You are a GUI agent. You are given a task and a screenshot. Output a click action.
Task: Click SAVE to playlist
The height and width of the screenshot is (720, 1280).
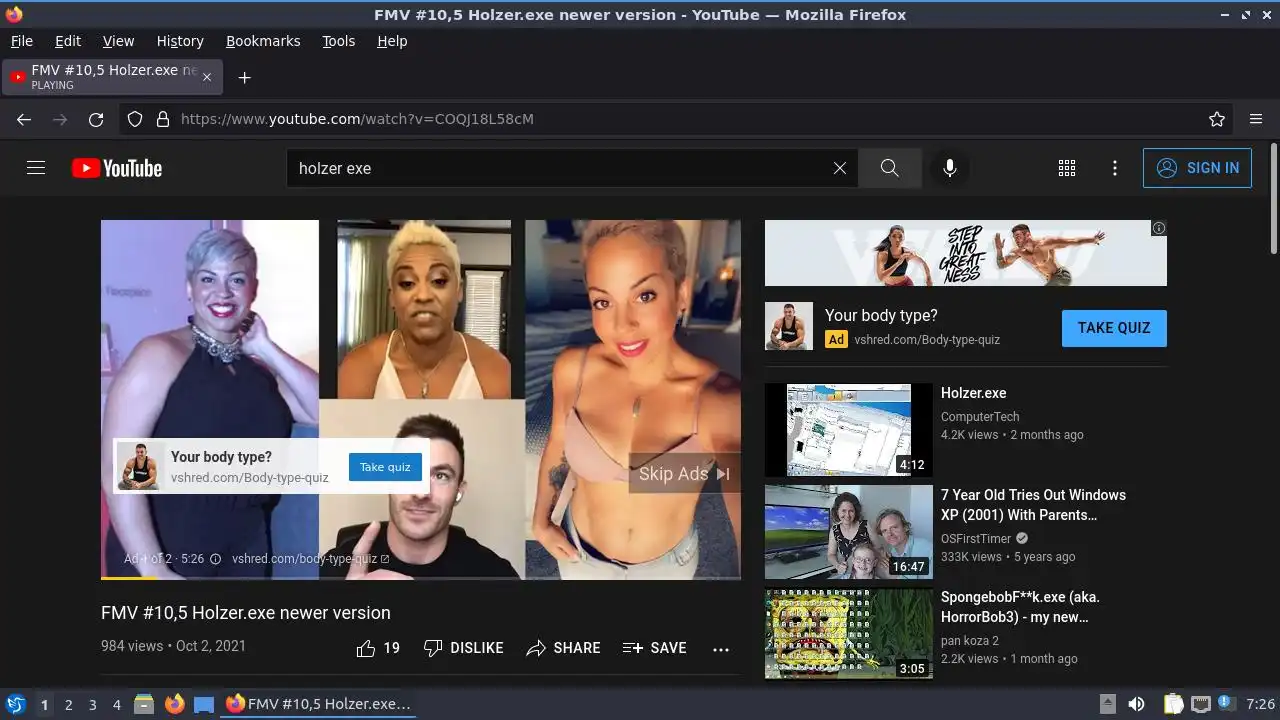[654, 648]
